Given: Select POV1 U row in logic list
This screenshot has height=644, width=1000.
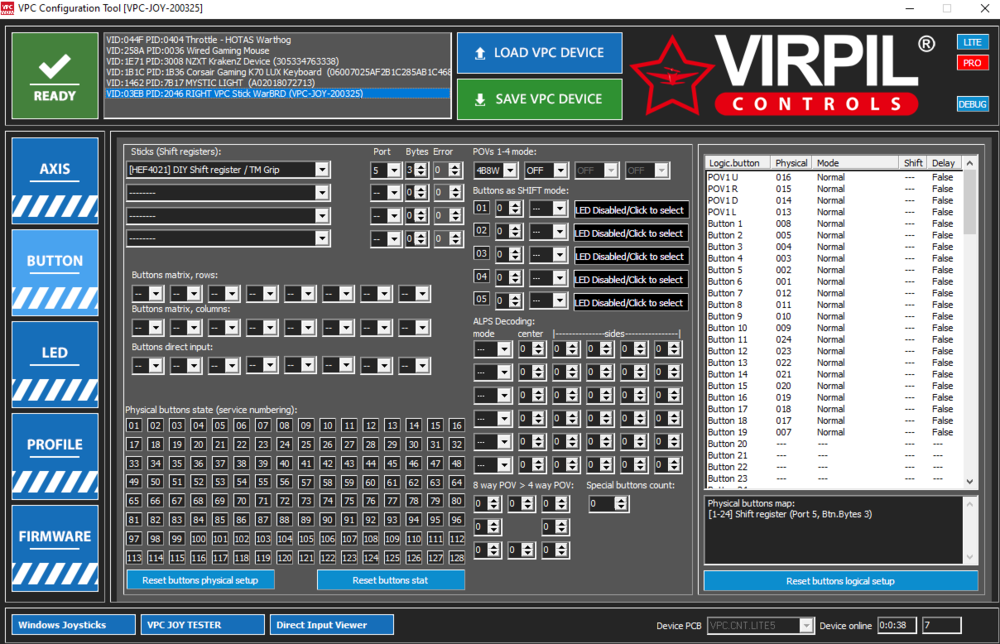Looking at the screenshot, I should pyautogui.click(x=833, y=177).
